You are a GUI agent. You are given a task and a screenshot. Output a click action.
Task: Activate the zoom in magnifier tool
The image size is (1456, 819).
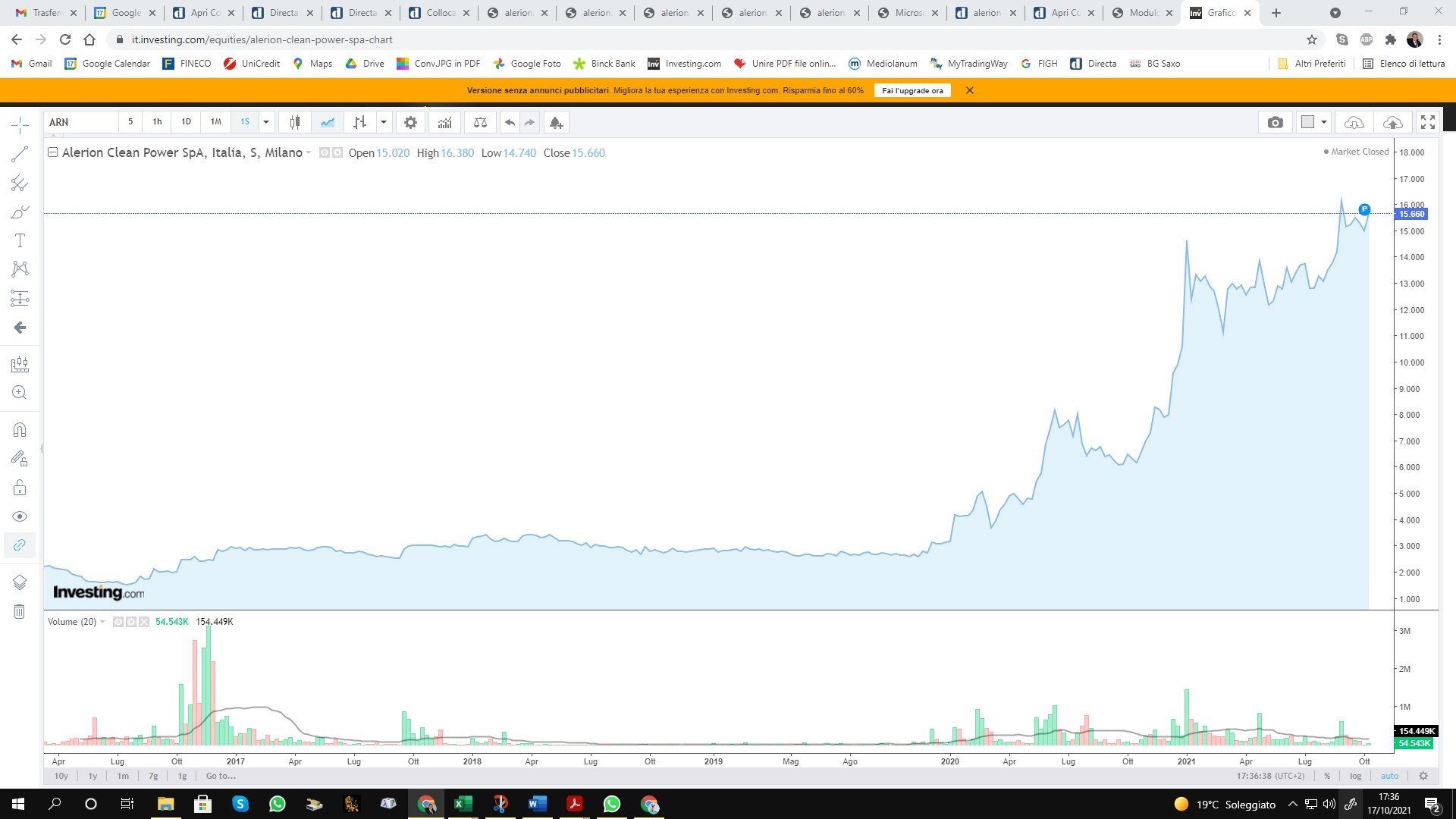point(20,392)
